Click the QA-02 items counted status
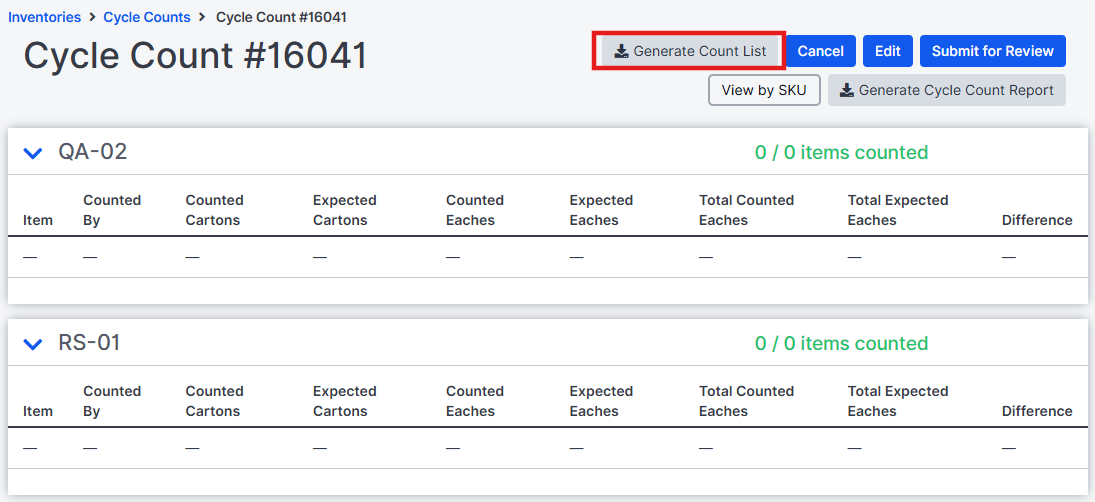Screen dimensions: 1095x502 click(x=841, y=152)
